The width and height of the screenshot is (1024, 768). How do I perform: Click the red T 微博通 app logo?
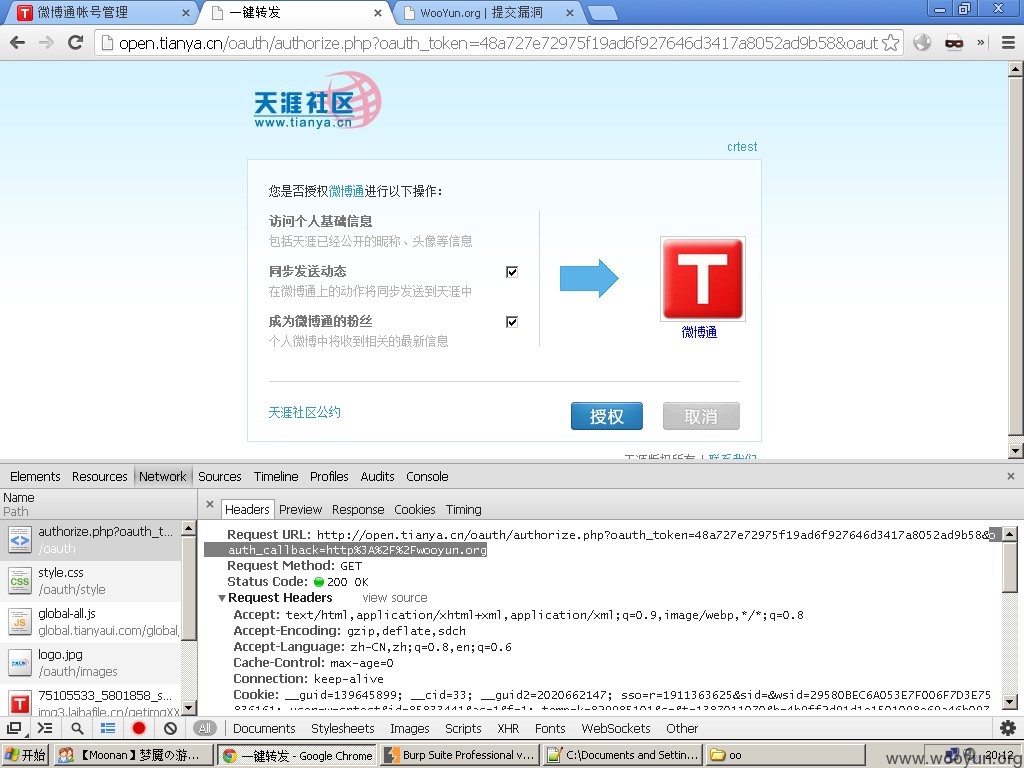tap(703, 279)
